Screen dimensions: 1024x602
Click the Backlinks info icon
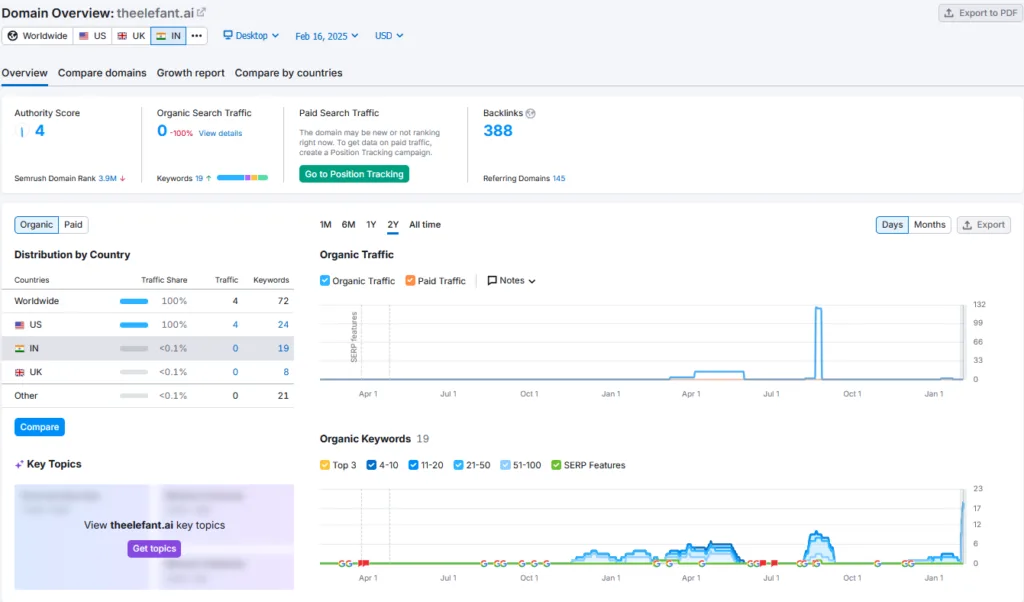[x=530, y=113]
